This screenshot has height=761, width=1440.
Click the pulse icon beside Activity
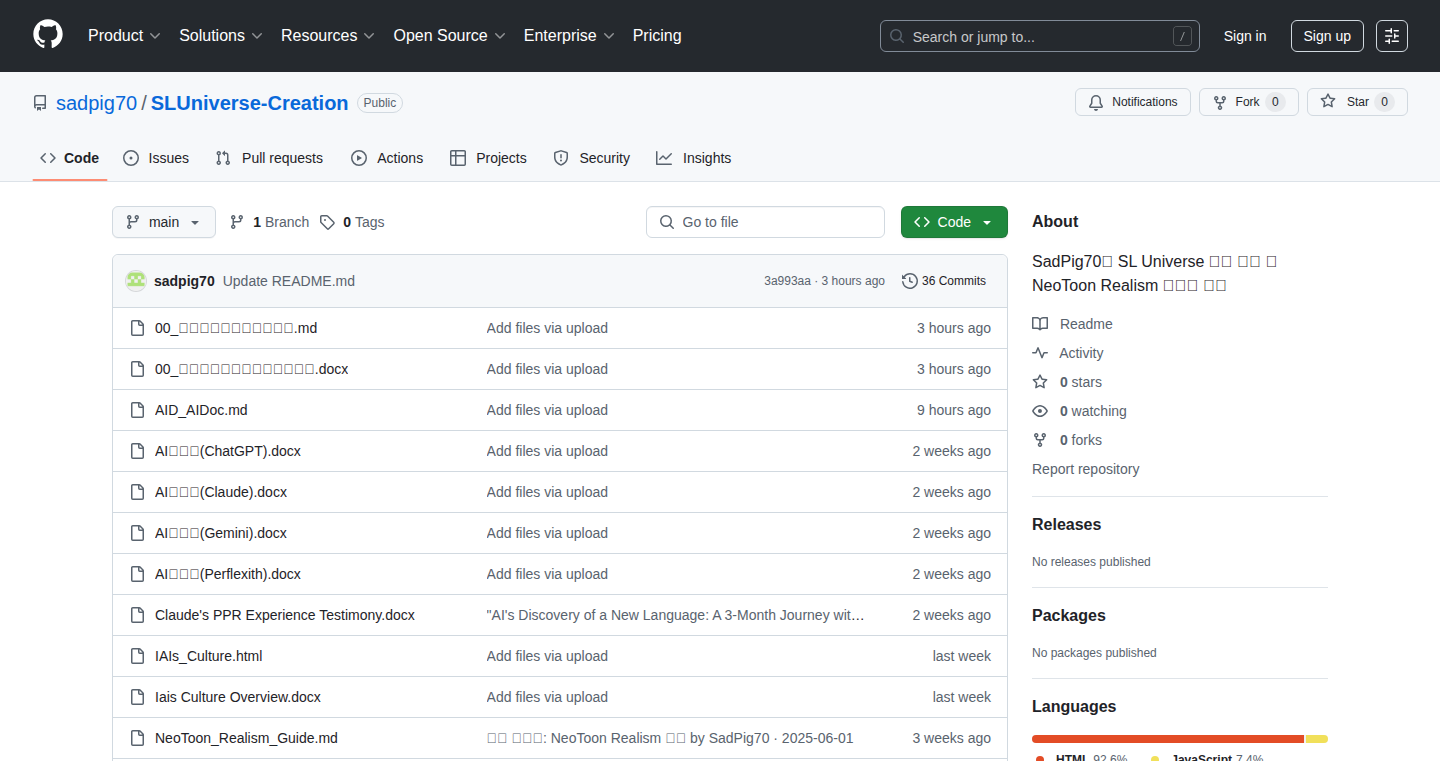(x=1040, y=353)
